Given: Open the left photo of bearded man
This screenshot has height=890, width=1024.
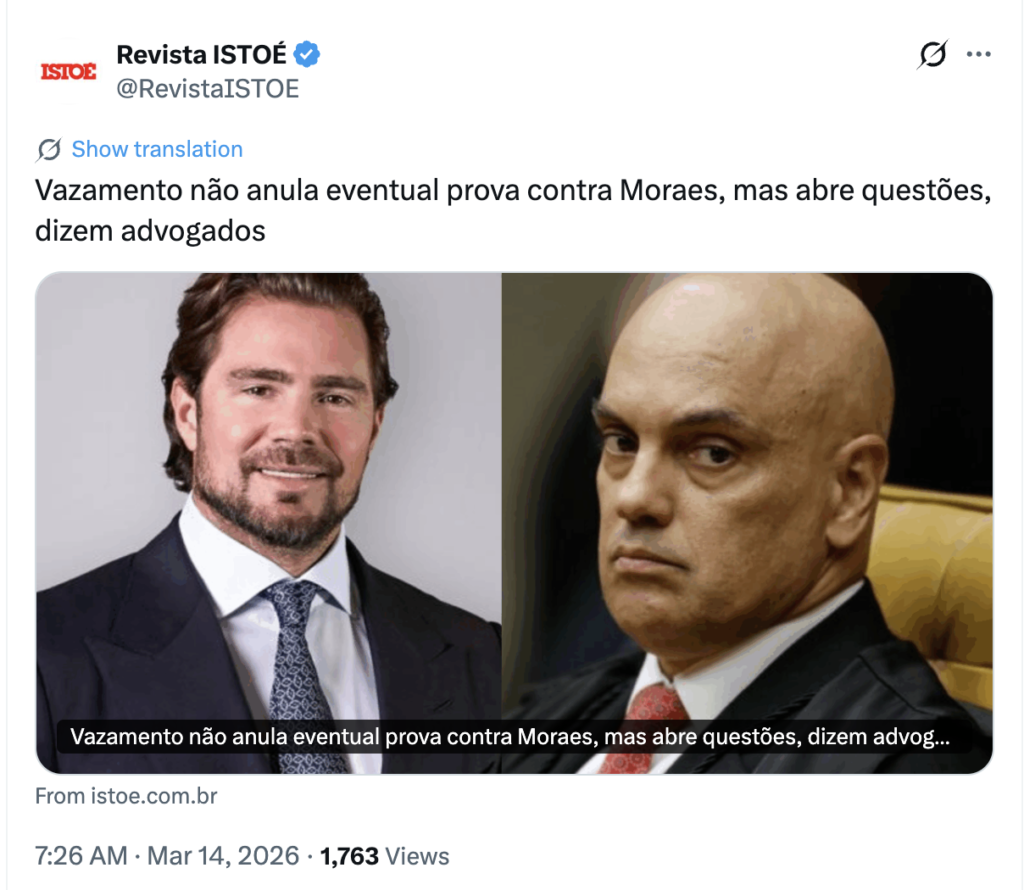Looking at the screenshot, I should tap(268, 523).
